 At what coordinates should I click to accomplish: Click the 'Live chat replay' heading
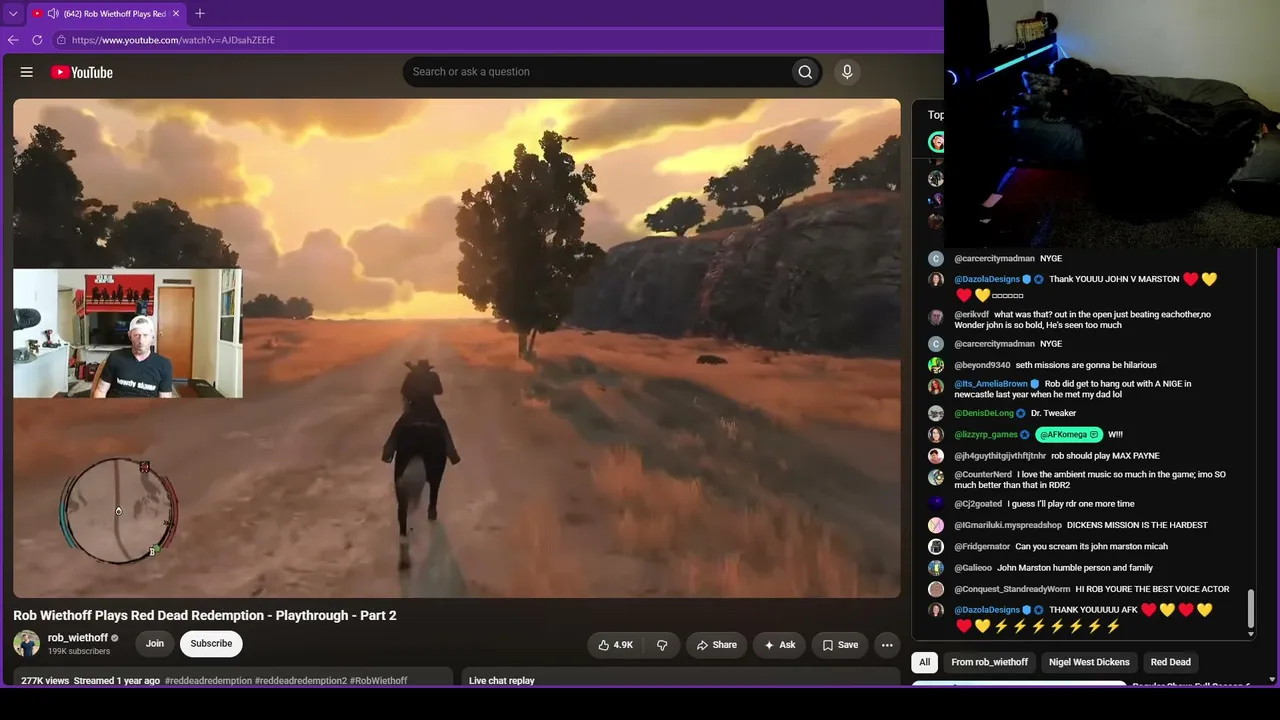(502, 681)
